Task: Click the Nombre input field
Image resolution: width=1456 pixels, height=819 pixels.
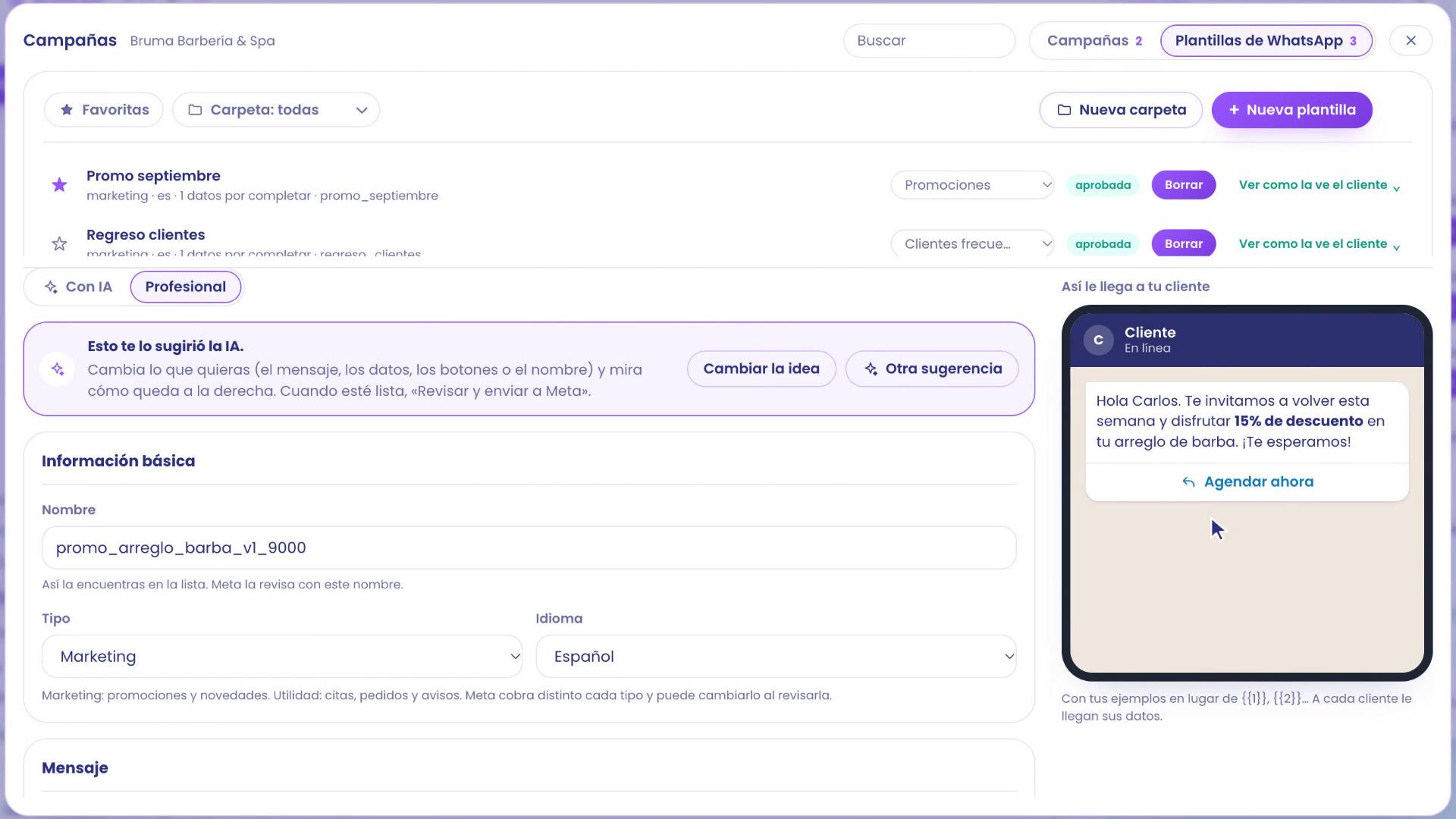Action: tap(529, 548)
